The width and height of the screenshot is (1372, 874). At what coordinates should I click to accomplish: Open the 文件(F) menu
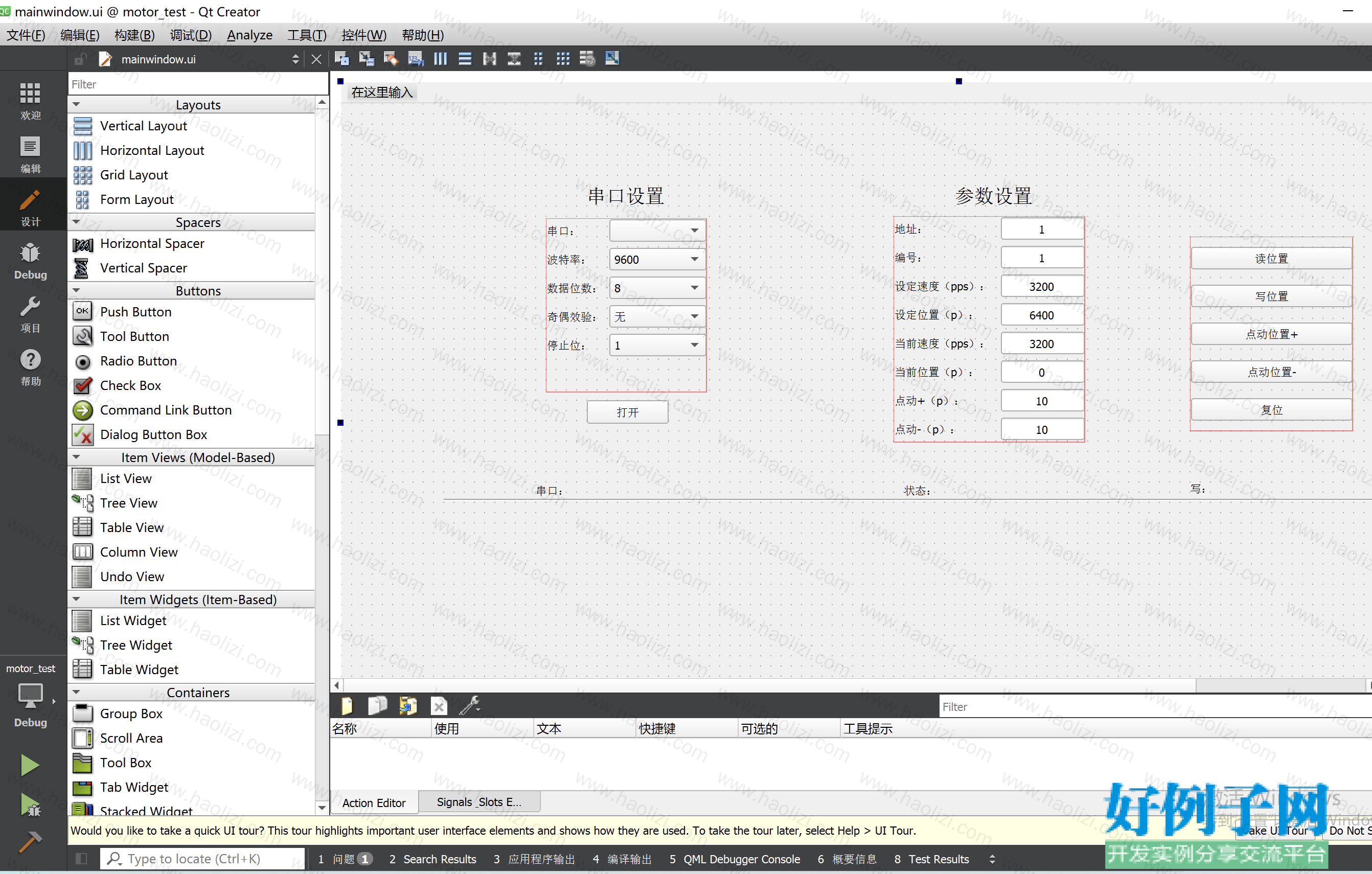(26, 35)
